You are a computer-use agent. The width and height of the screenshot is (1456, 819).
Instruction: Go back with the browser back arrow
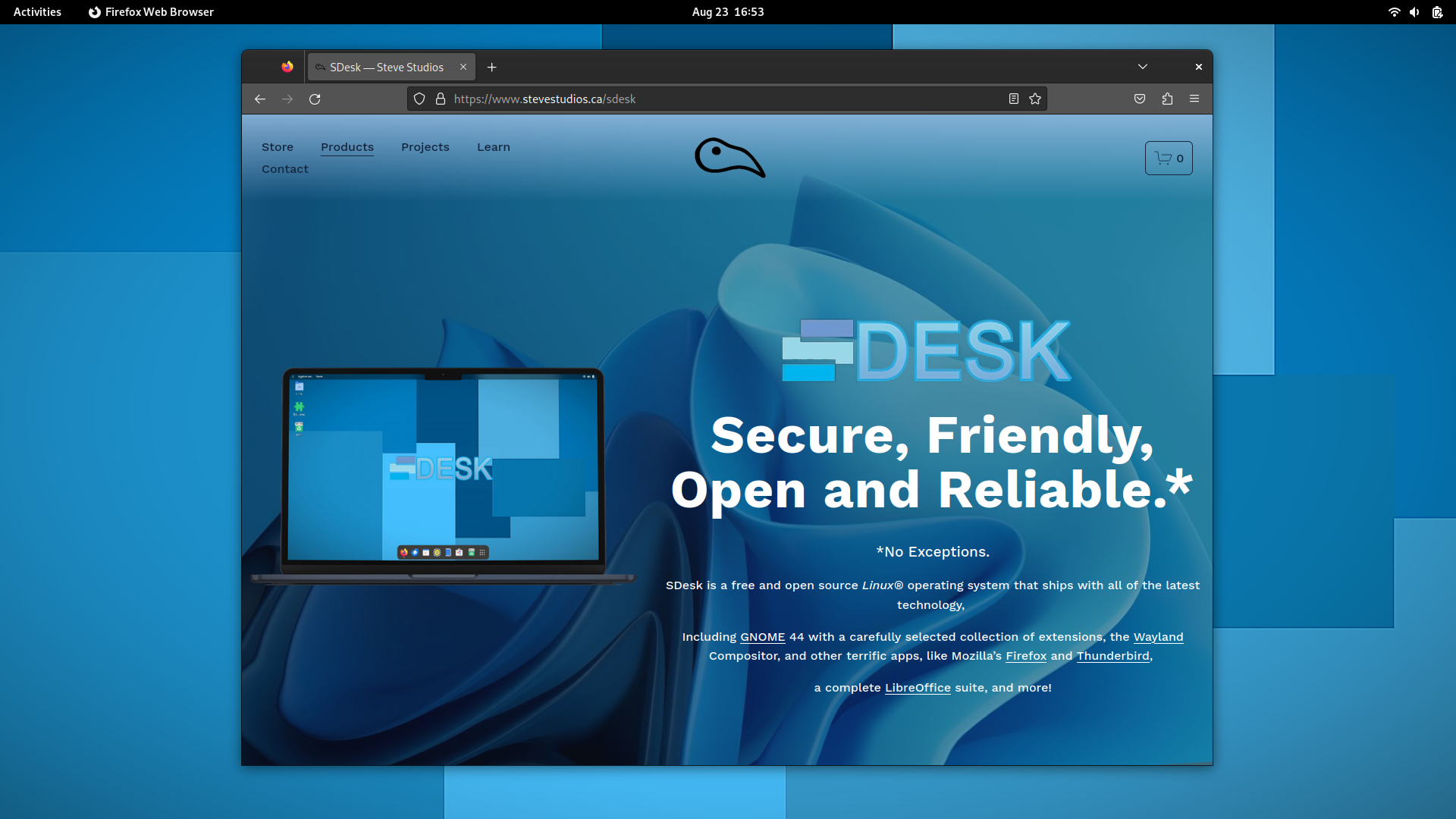260,99
